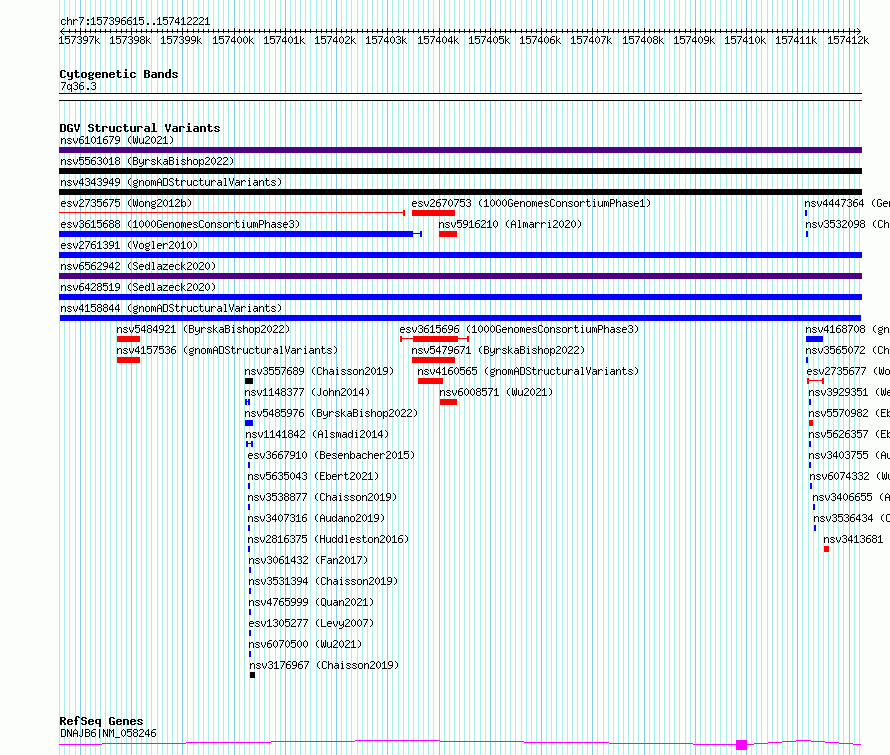Click nsv4158844 gnomADStructuralVariants label
The width and height of the screenshot is (890, 755).
171,308
